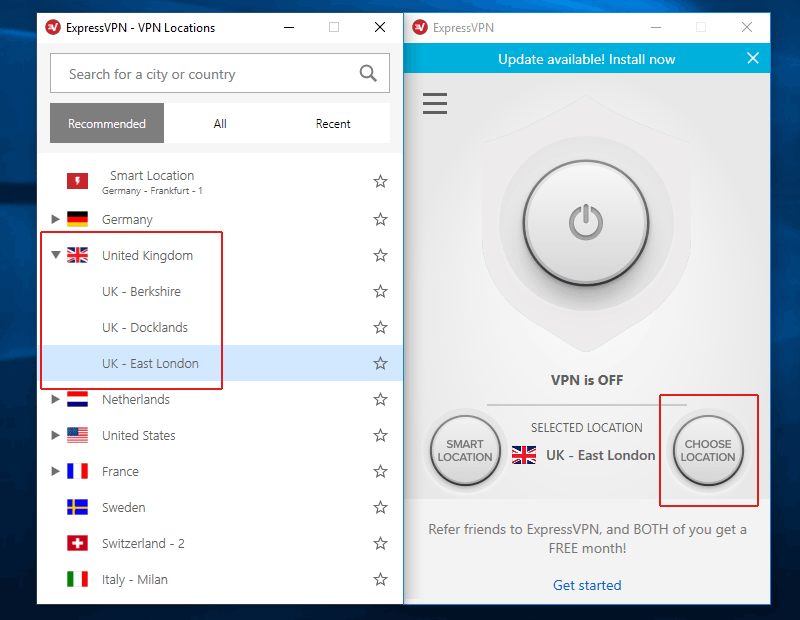Viewport: 800px width, 620px height.
Task: Dismiss the update banner with X
Action: coord(753,58)
